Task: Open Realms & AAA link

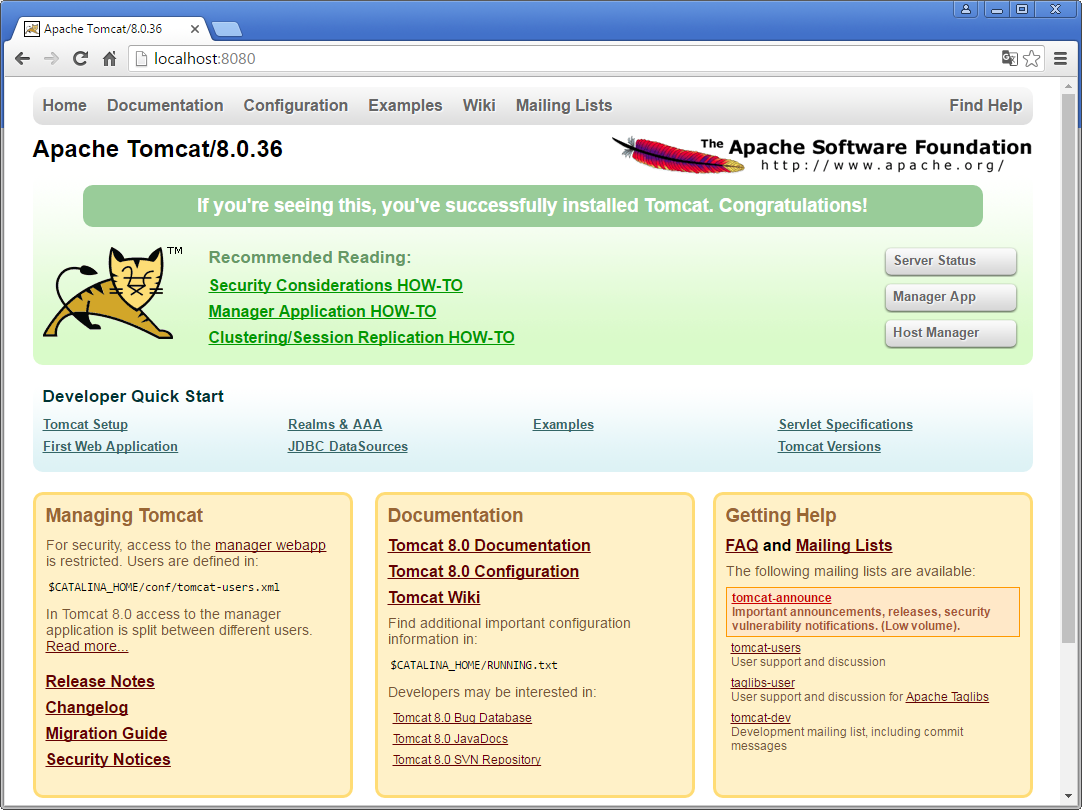Action: [x=335, y=424]
